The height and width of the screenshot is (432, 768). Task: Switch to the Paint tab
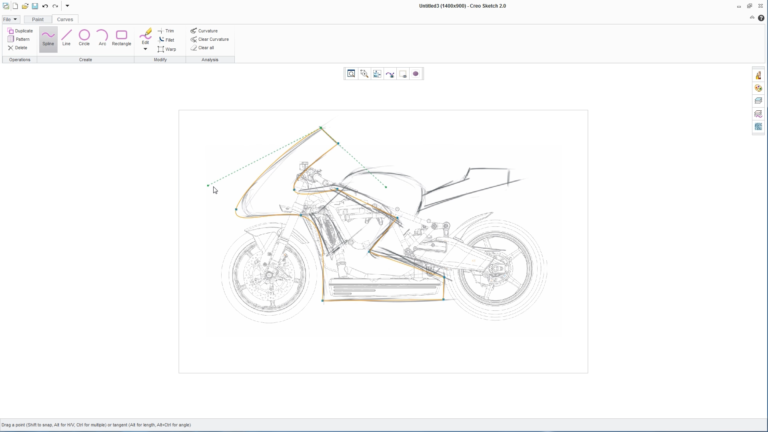[x=38, y=19]
